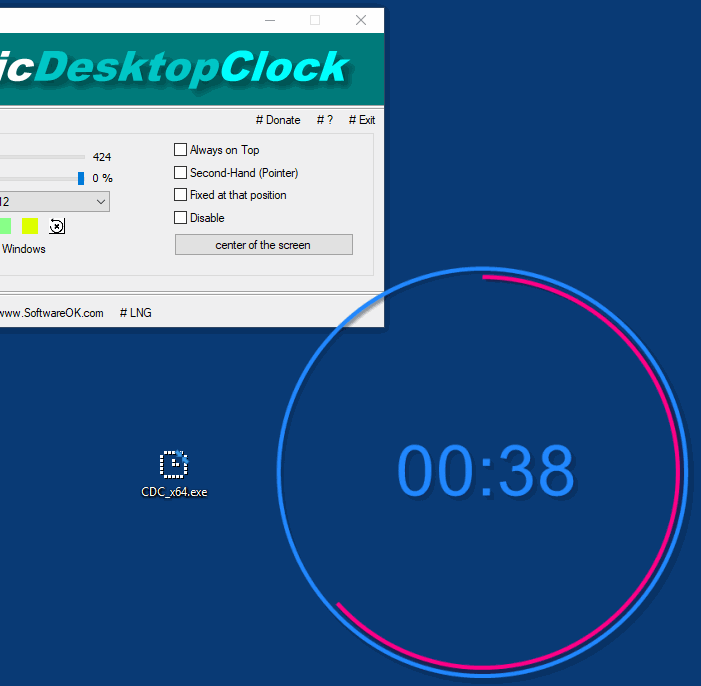Open the # ? help menu
This screenshot has width=701, height=686.
(x=325, y=120)
